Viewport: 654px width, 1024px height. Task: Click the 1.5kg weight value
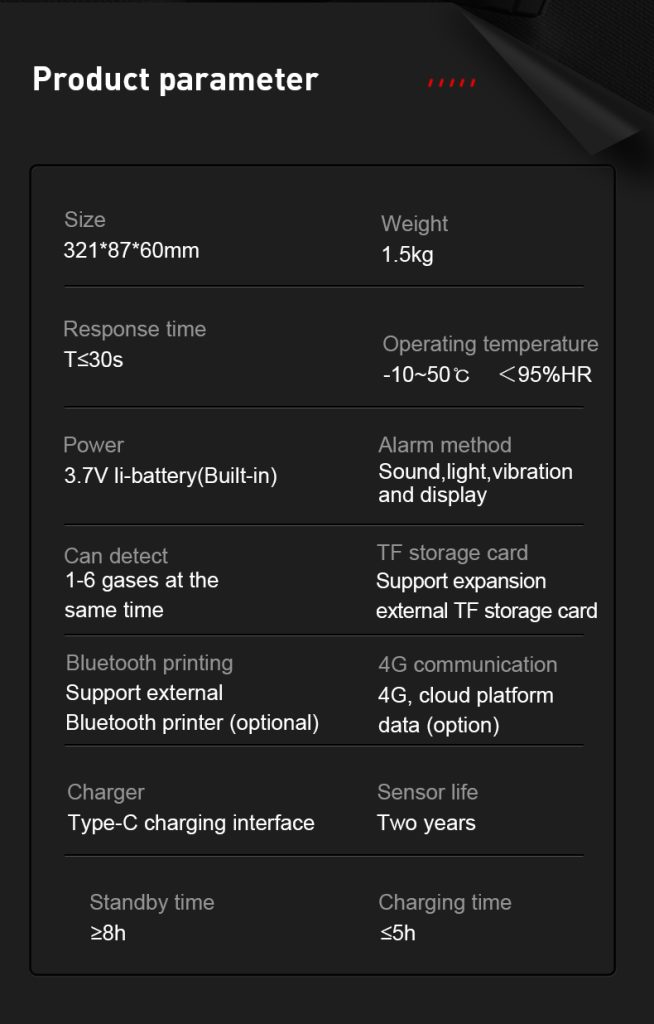pos(407,255)
